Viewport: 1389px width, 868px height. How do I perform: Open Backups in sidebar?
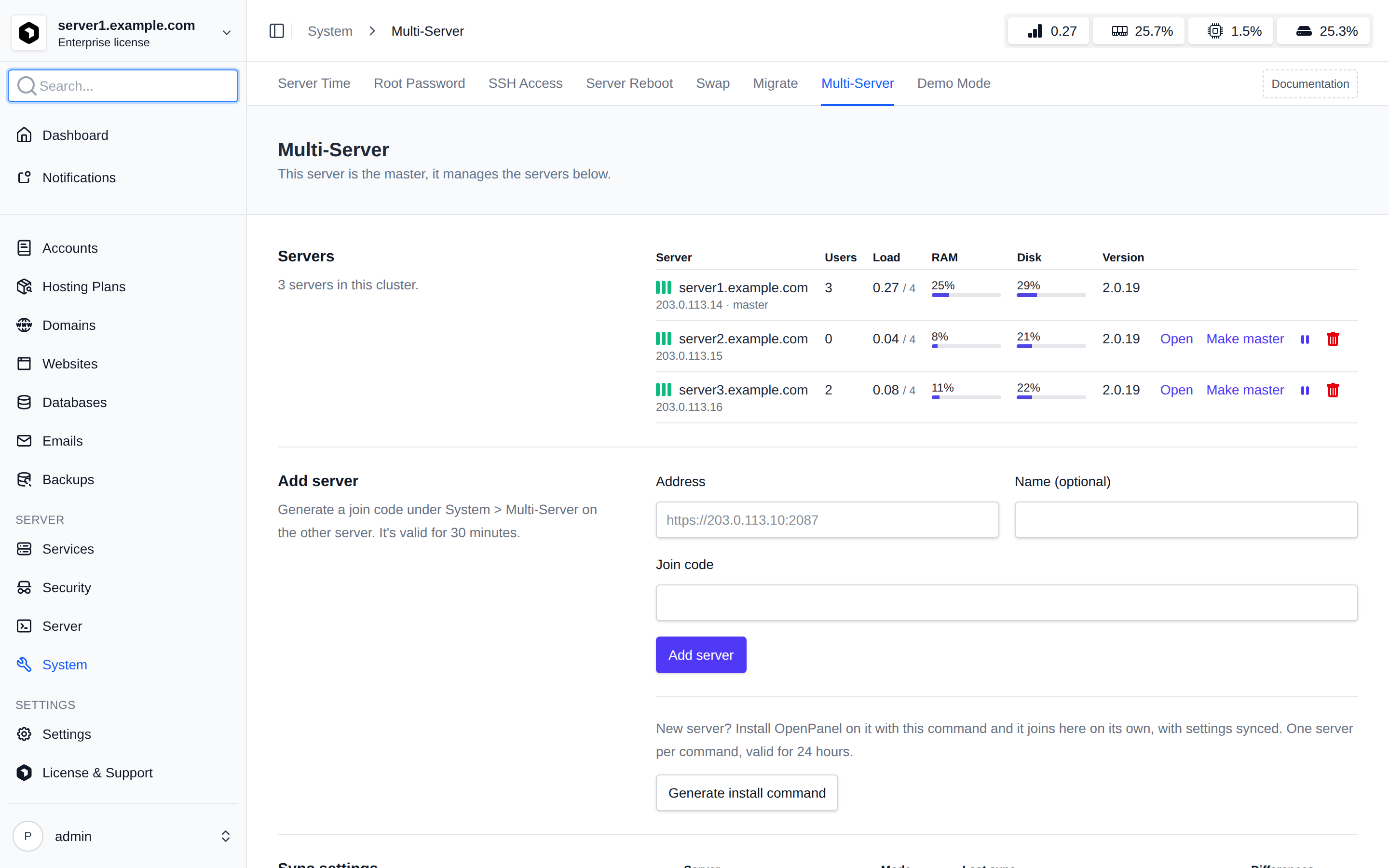[x=123, y=479]
